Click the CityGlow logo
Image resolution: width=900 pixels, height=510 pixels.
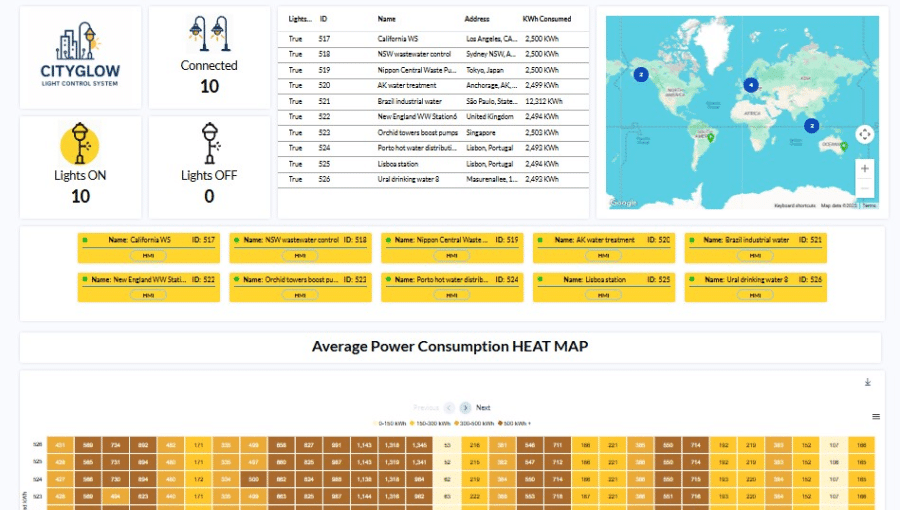click(80, 55)
